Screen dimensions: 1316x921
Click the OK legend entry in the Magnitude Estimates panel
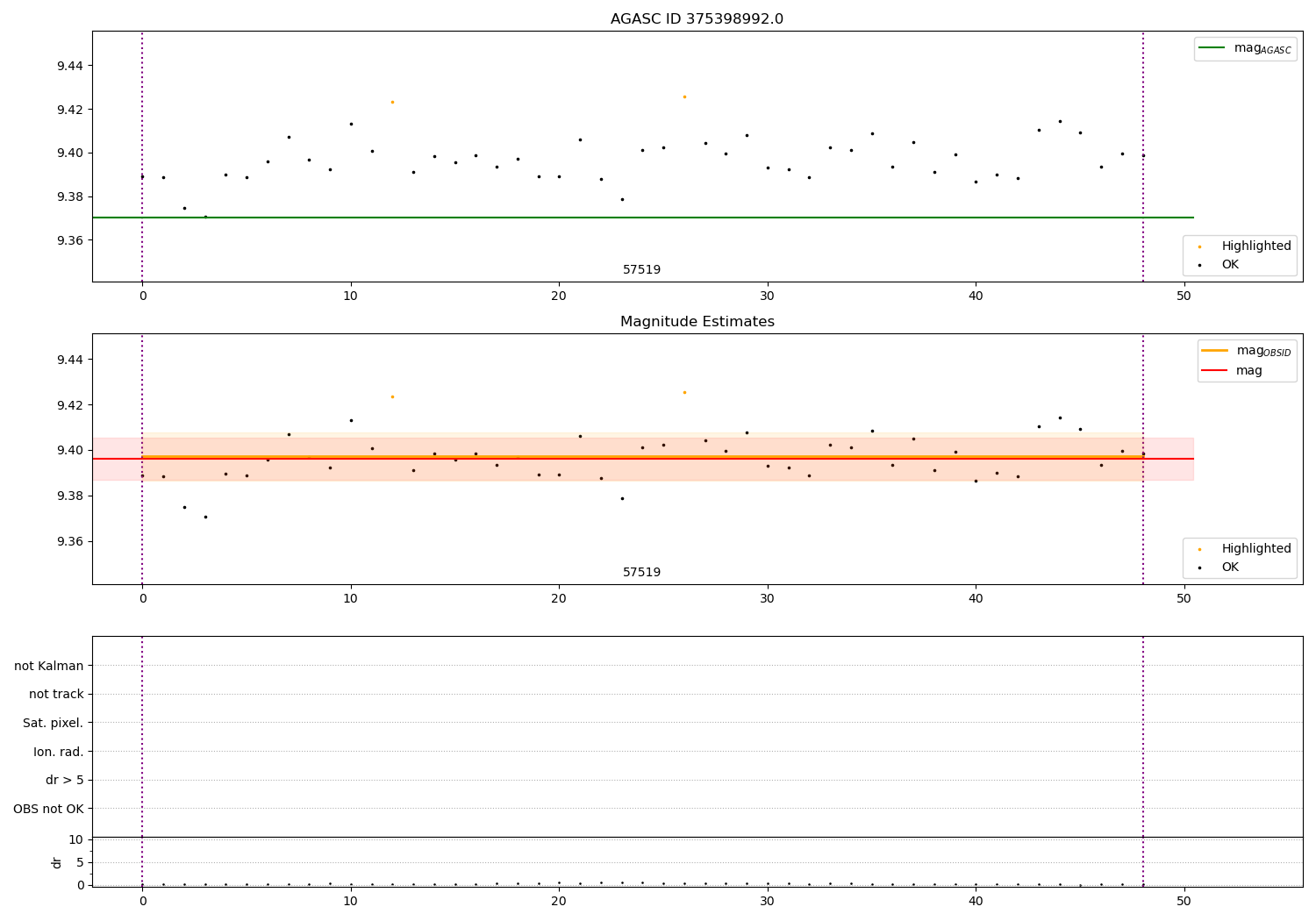pos(1230,568)
